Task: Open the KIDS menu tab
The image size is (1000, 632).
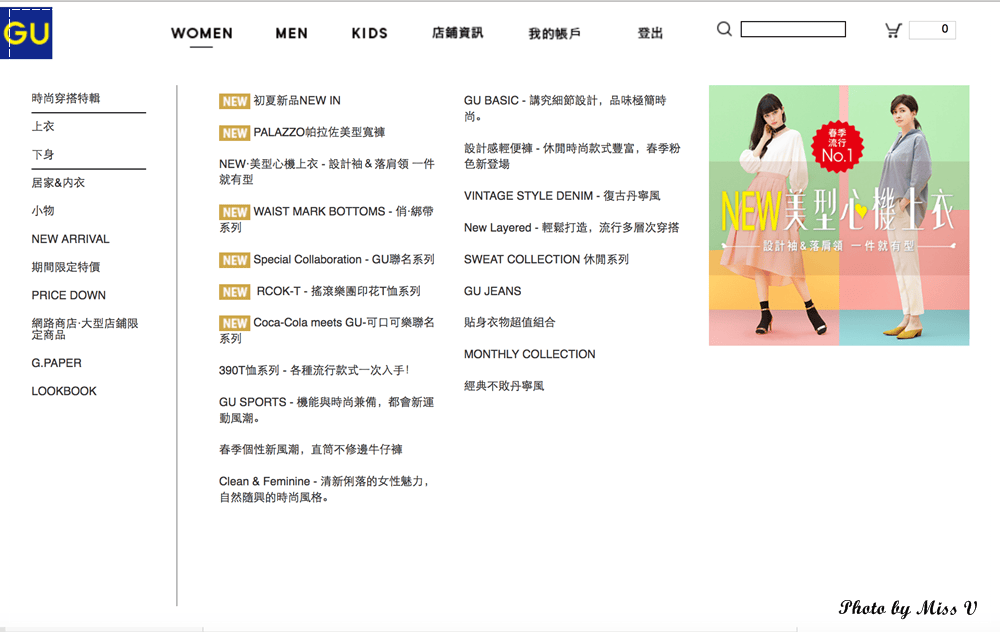Action: click(369, 33)
